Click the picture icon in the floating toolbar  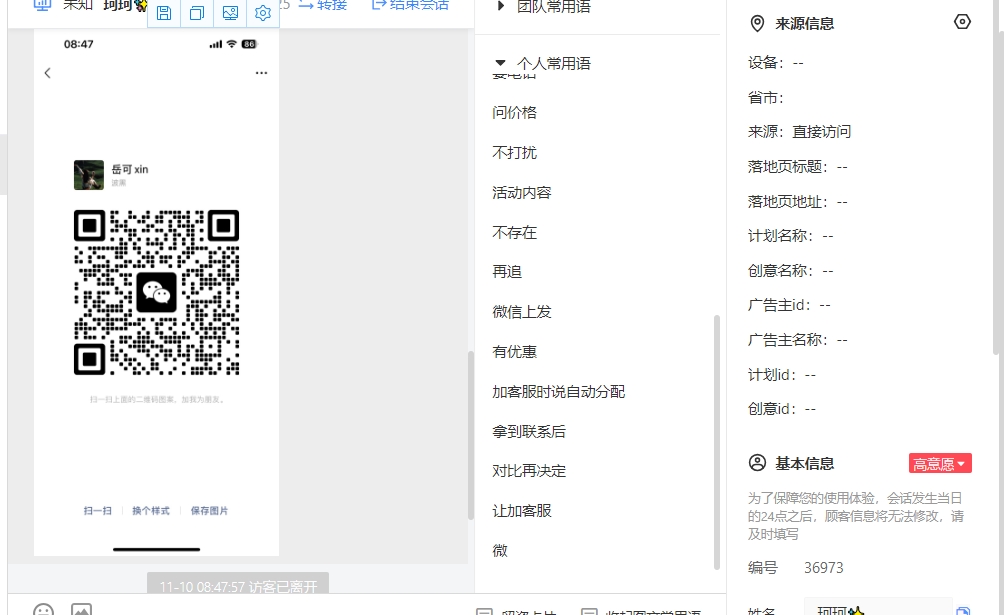coord(230,13)
